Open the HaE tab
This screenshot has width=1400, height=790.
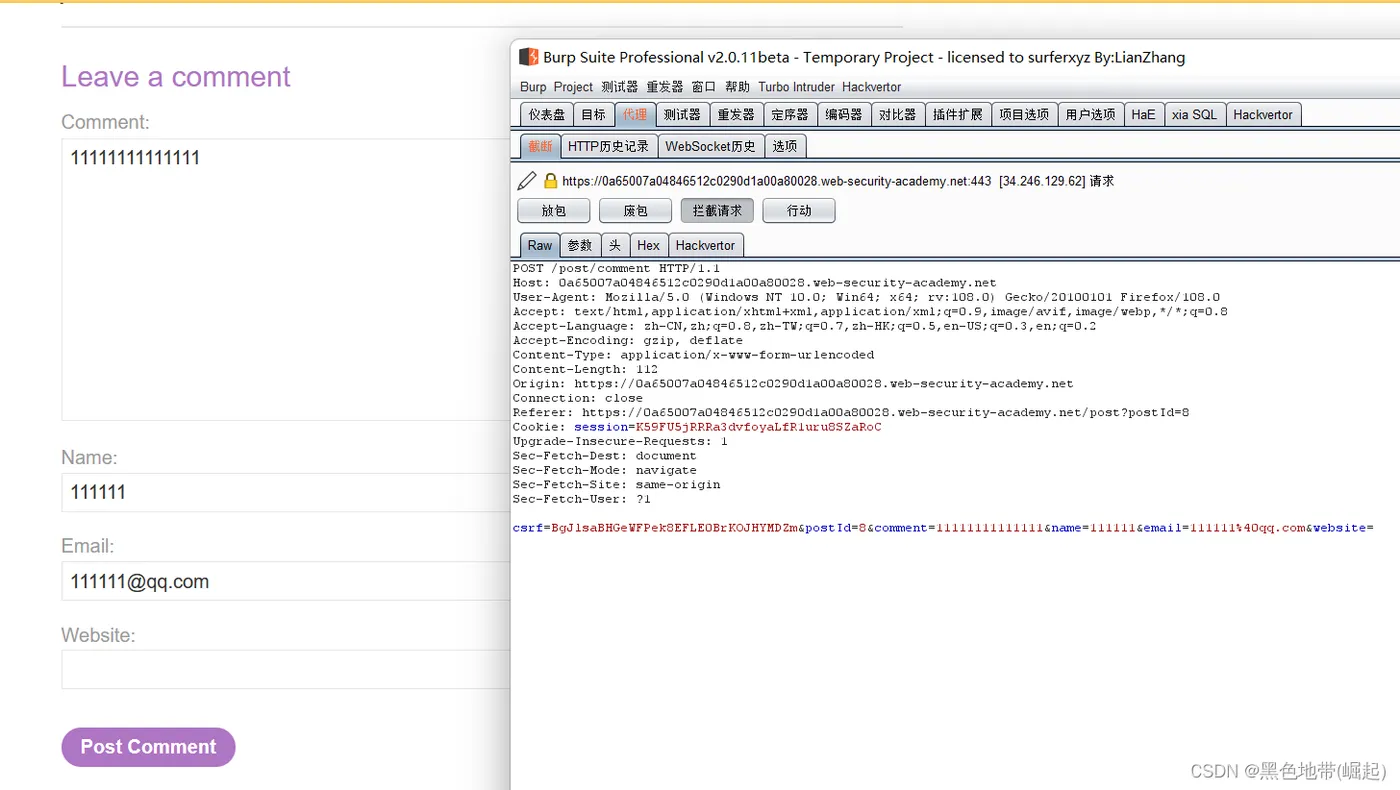pyautogui.click(x=1143, y=115)
